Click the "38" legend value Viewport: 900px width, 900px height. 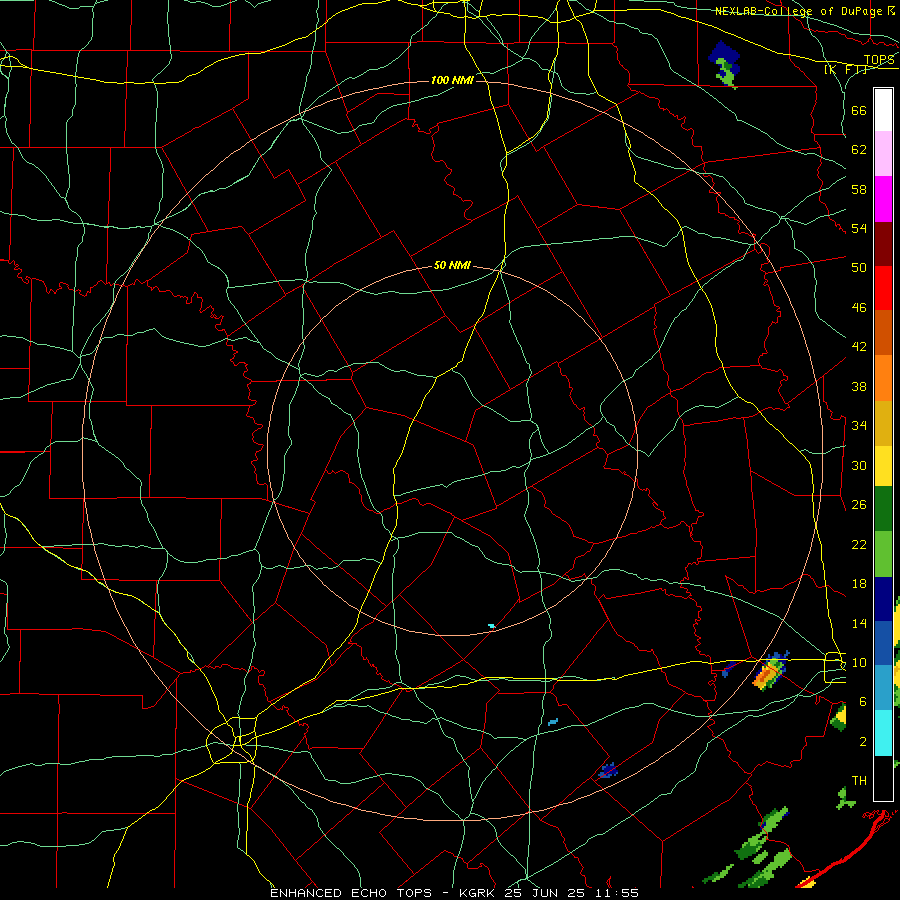point(859,386)
